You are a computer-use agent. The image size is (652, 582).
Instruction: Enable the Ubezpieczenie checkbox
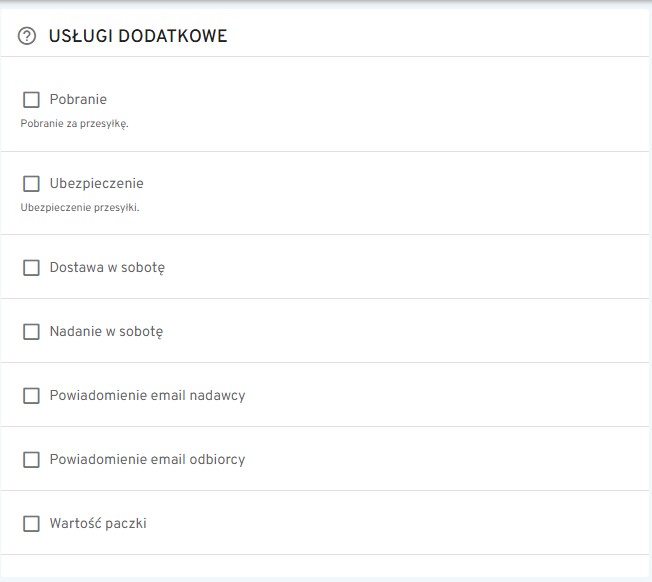tap(31, 184)
